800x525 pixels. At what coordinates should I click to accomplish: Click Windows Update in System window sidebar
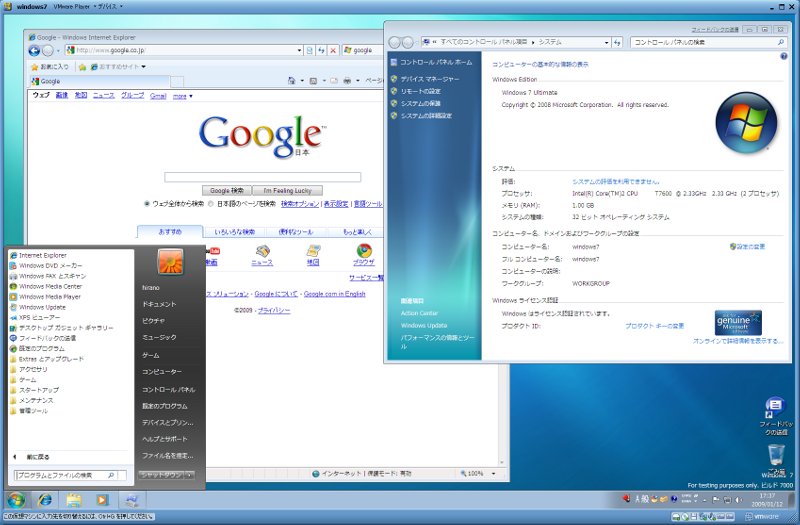point(423,326)
